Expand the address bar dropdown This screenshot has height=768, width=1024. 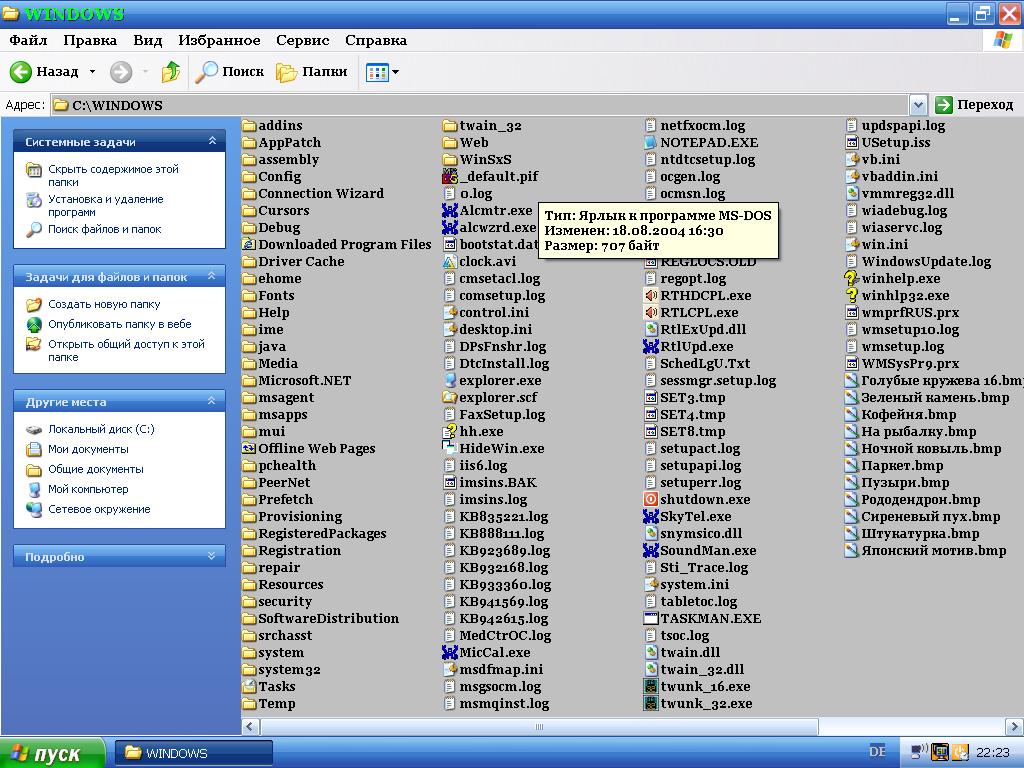coord(918,104)
